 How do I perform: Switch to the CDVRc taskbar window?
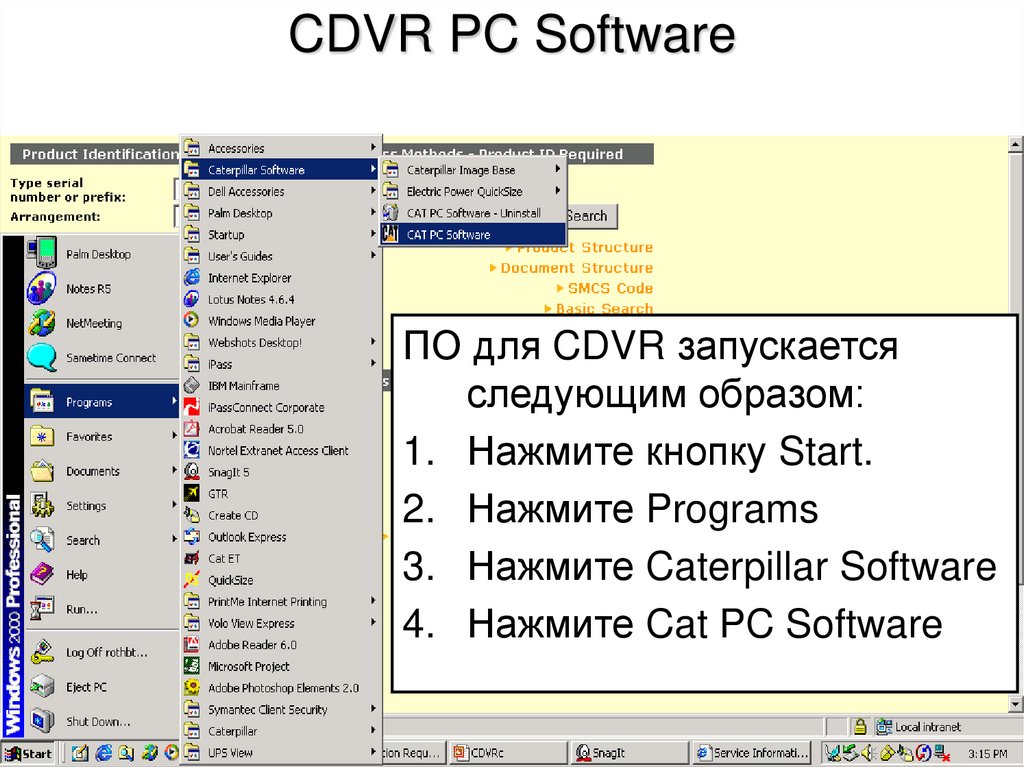(x=508, y=753)
